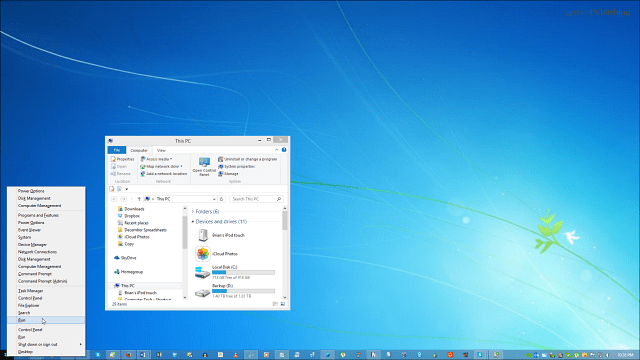Open recent locations dropdown arrow
The height and width of the screenshot is (360, 640).
(x=131, y=199)
